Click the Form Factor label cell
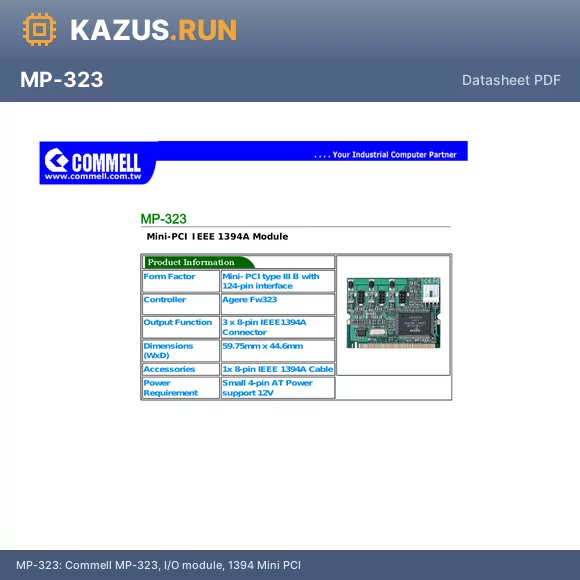The width and height of the screenshot is (580, 580). pos(181,281)
